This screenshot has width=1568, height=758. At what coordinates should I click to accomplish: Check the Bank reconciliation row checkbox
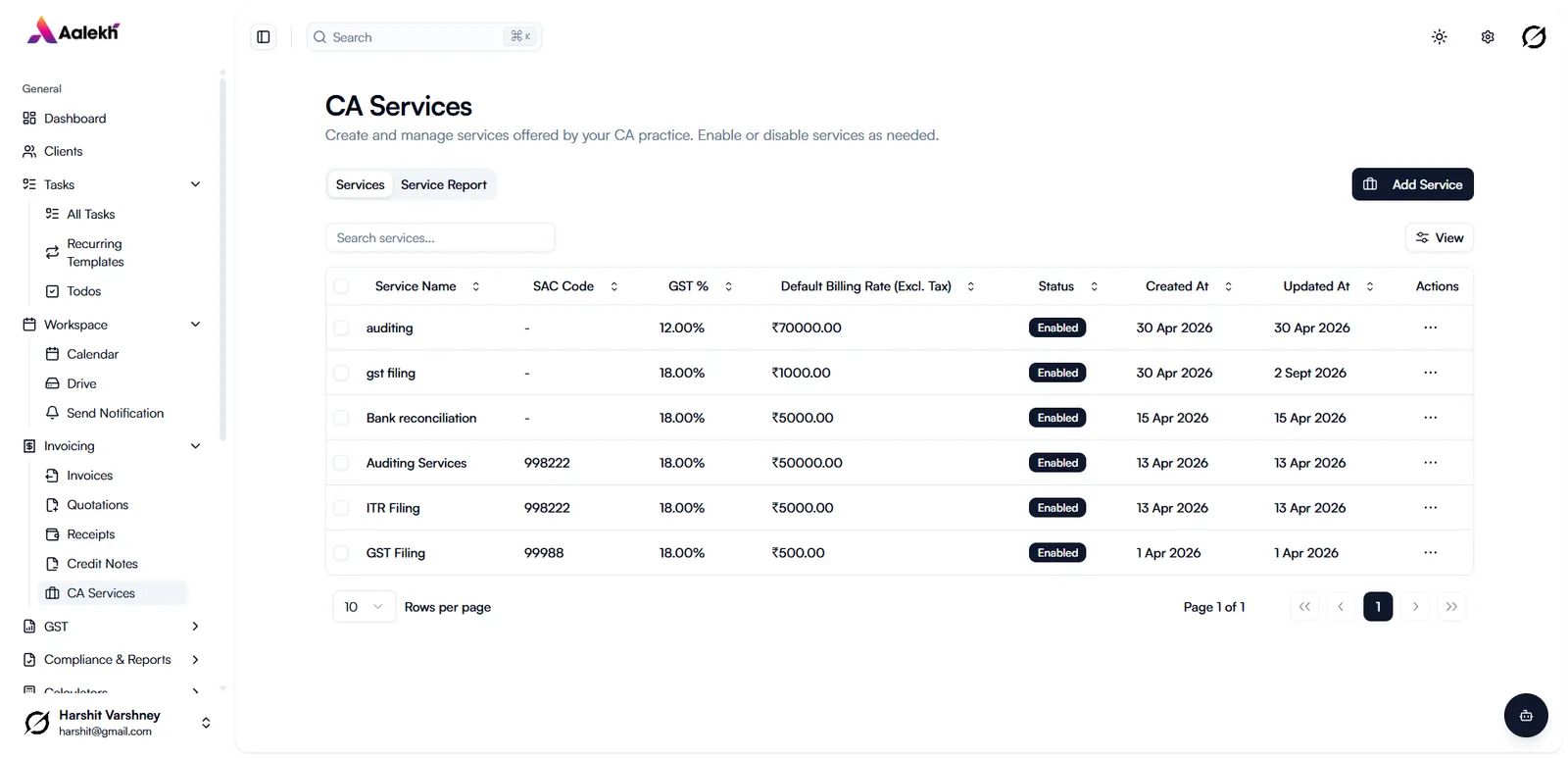pos(341,418)
